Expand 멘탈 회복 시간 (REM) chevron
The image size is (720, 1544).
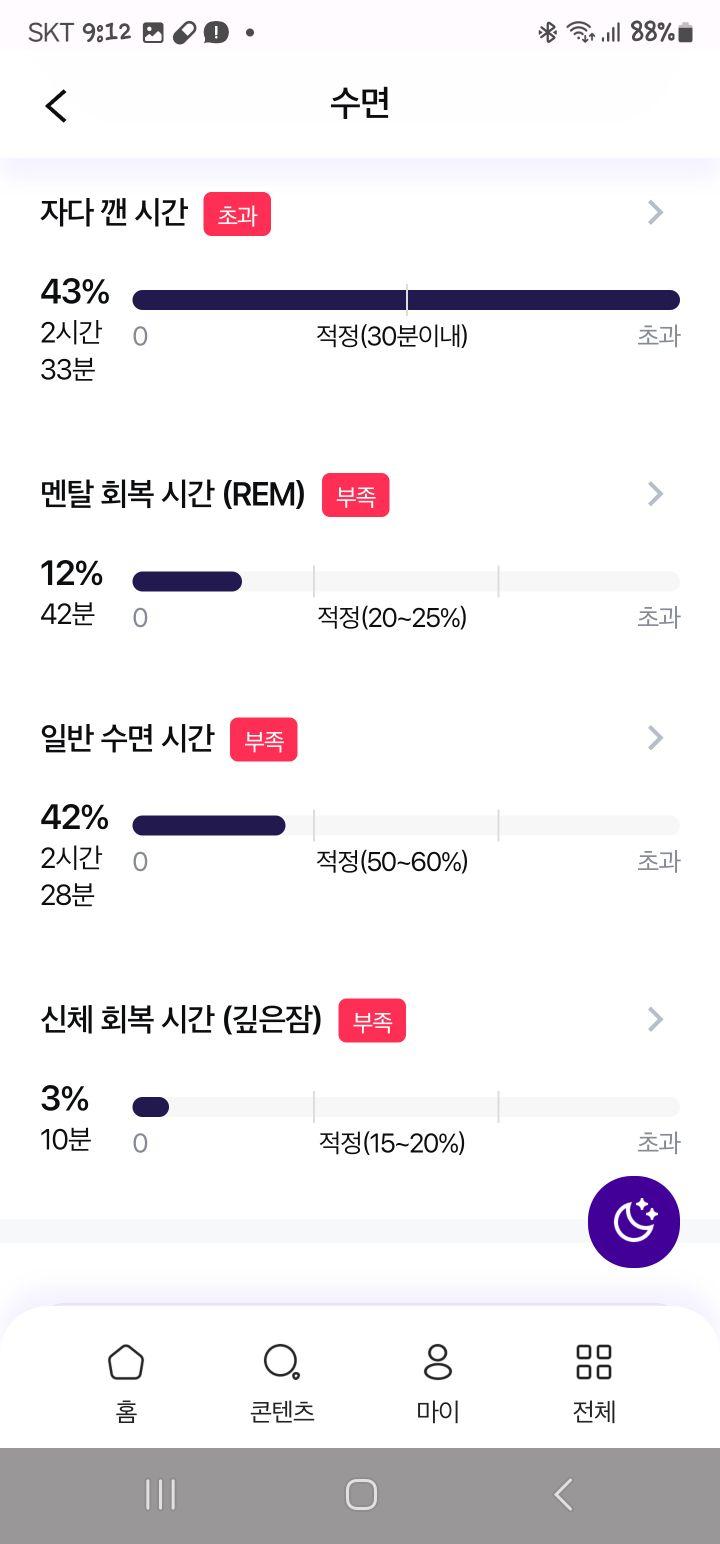[x=656, y=493]
